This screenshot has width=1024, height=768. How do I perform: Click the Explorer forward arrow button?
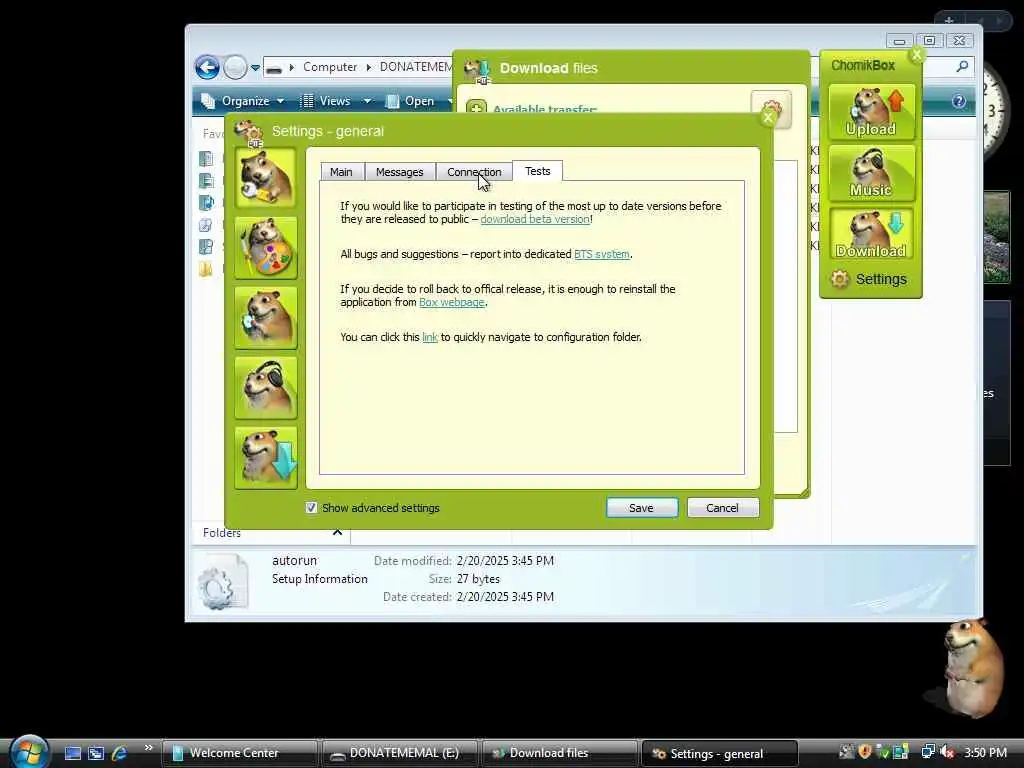coord(235,67)
